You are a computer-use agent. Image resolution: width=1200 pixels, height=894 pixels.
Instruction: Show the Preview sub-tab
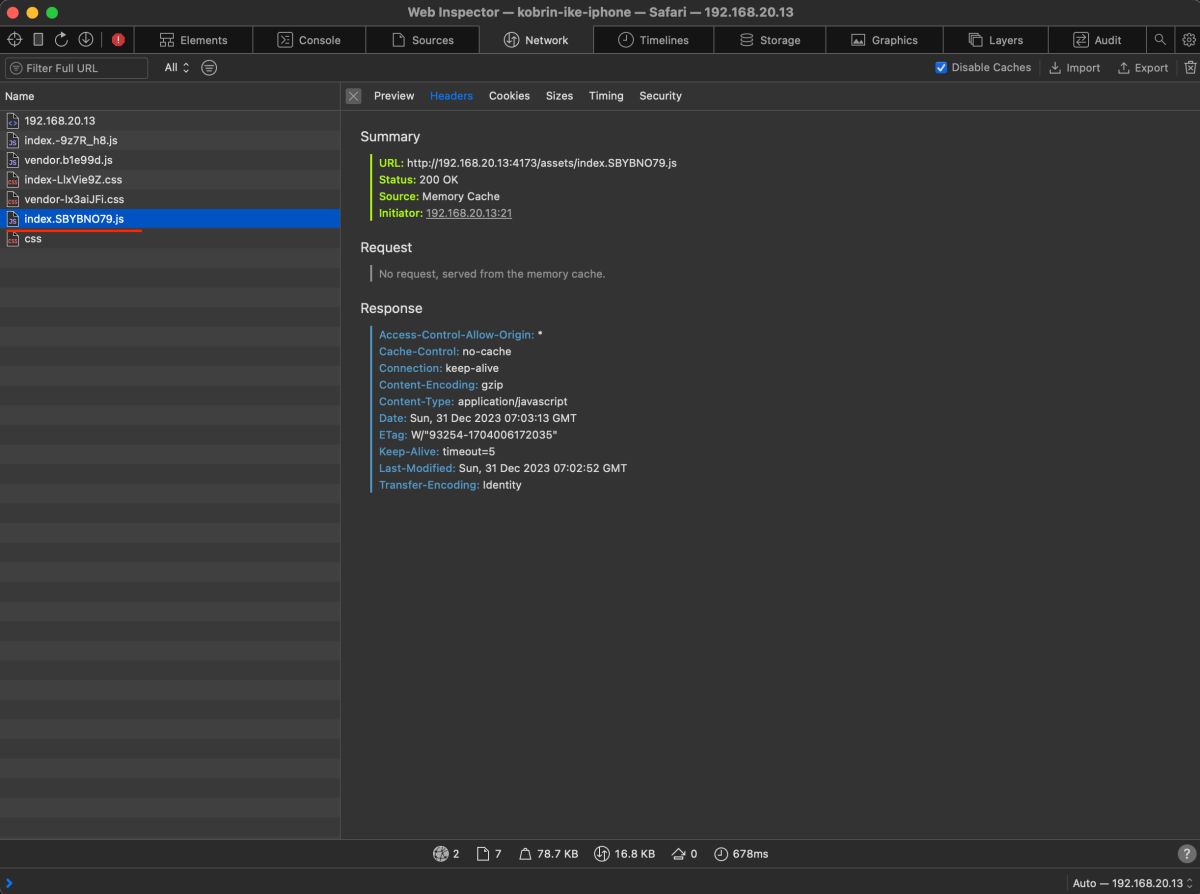(x=394, y=96)
